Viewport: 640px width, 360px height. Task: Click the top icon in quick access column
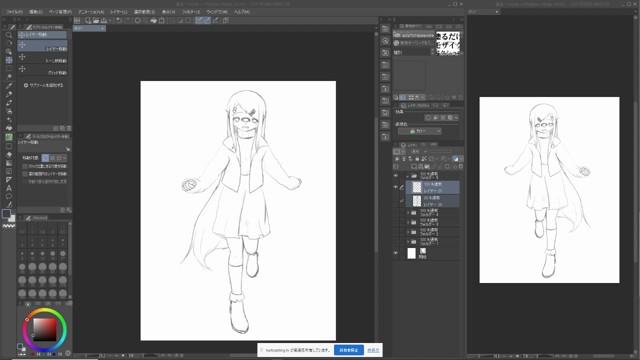(385, 29)
